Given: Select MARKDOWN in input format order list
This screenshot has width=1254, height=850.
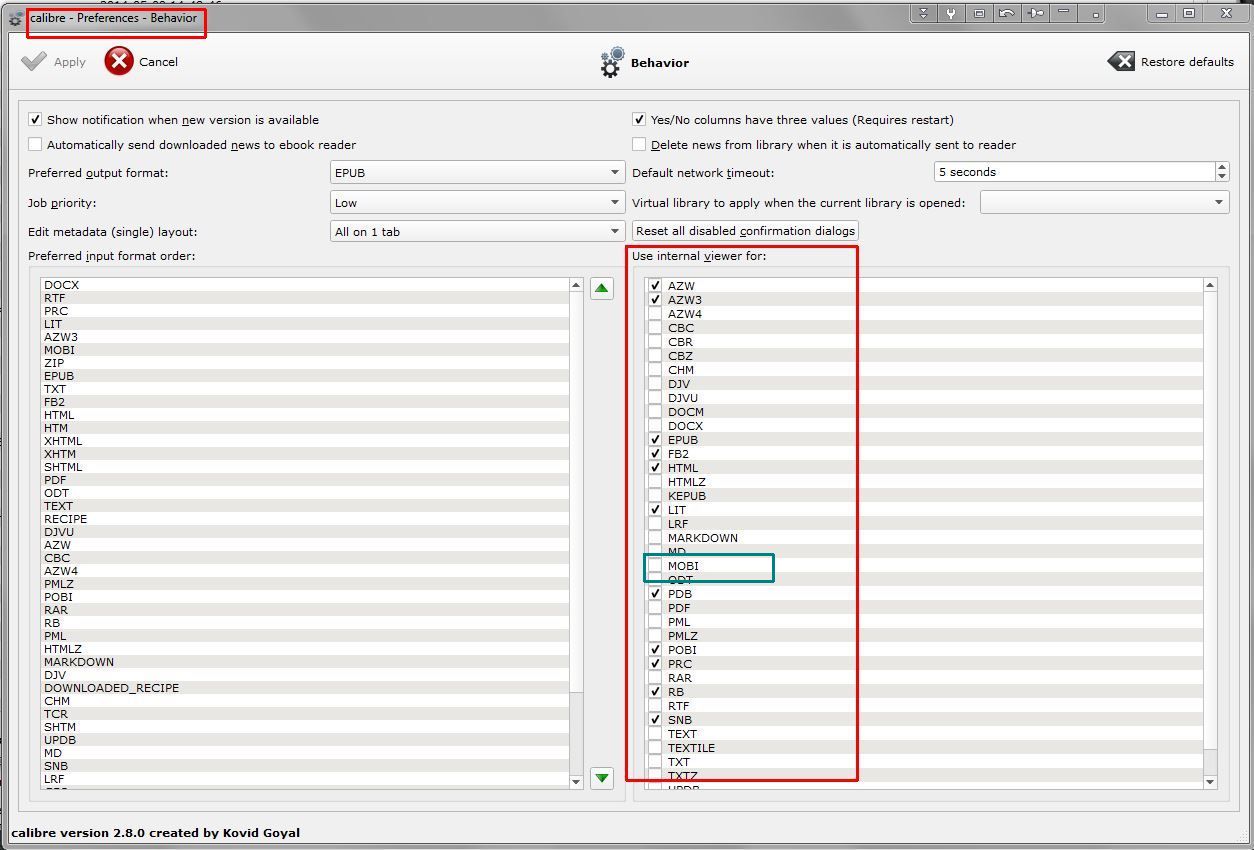Looking at the screenshot, I should tap(305, 662).
